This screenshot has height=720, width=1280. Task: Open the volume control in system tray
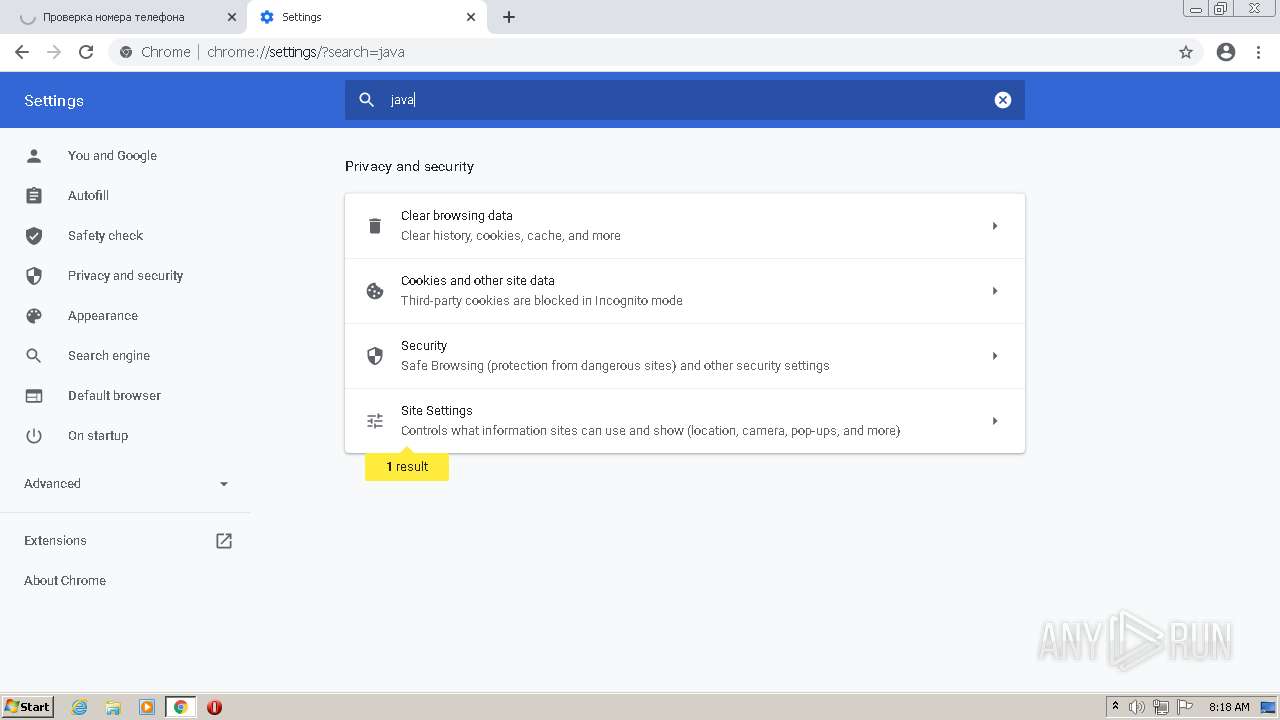click(x=1136, y=707)
